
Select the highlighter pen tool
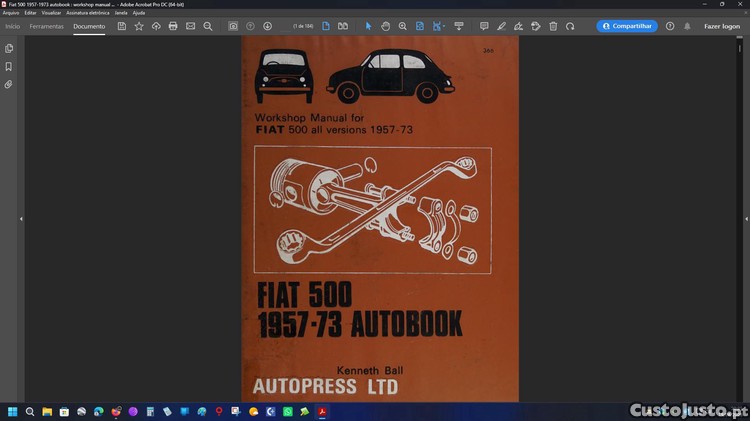501,26
